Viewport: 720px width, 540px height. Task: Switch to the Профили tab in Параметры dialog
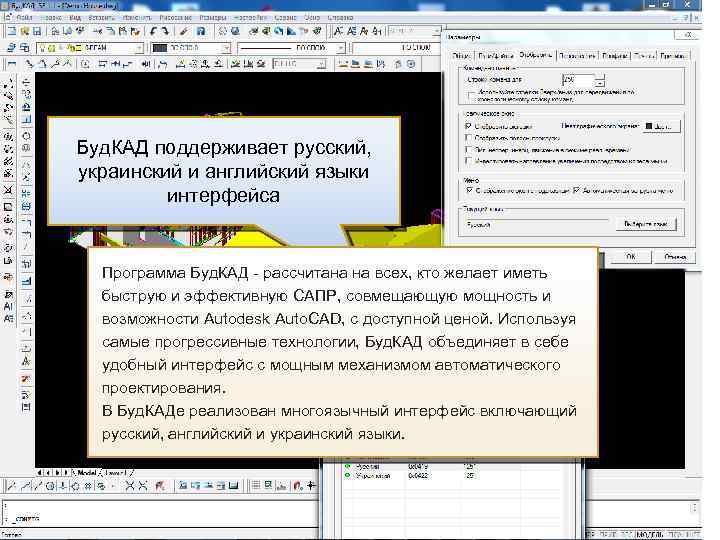tap(614, 56)
